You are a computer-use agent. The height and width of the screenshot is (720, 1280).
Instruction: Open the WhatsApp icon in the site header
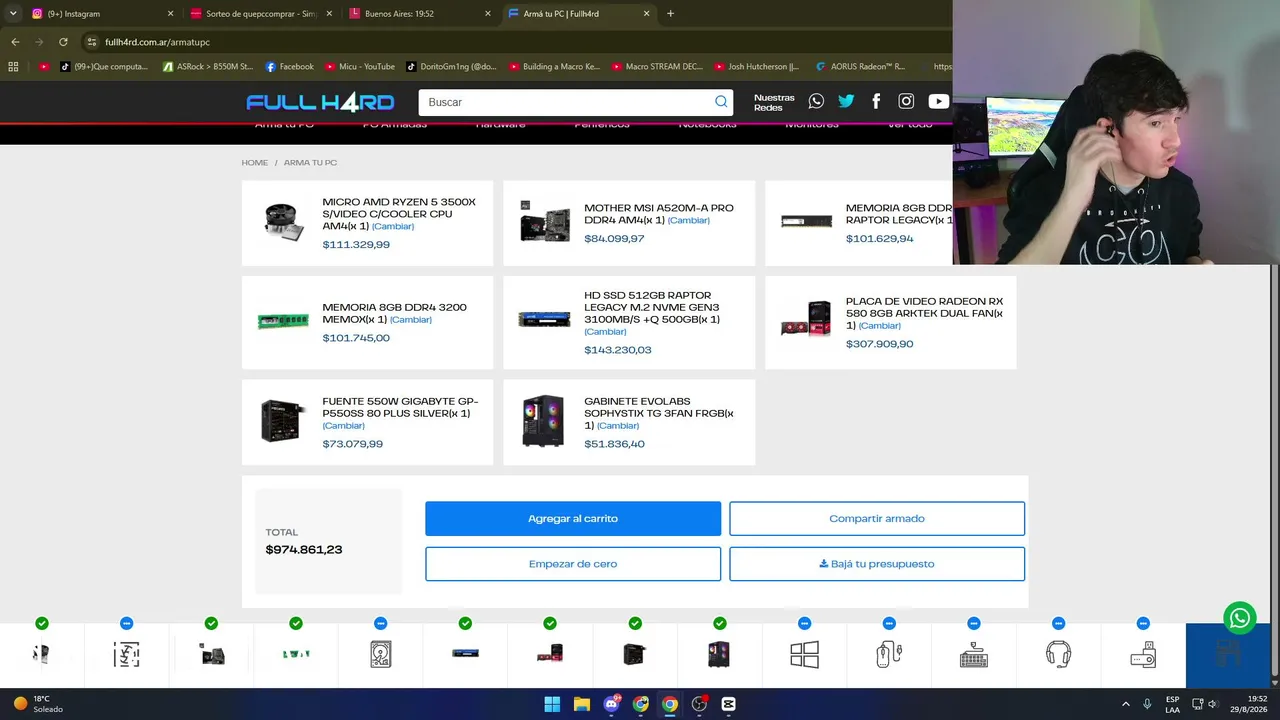coord(816,101)
